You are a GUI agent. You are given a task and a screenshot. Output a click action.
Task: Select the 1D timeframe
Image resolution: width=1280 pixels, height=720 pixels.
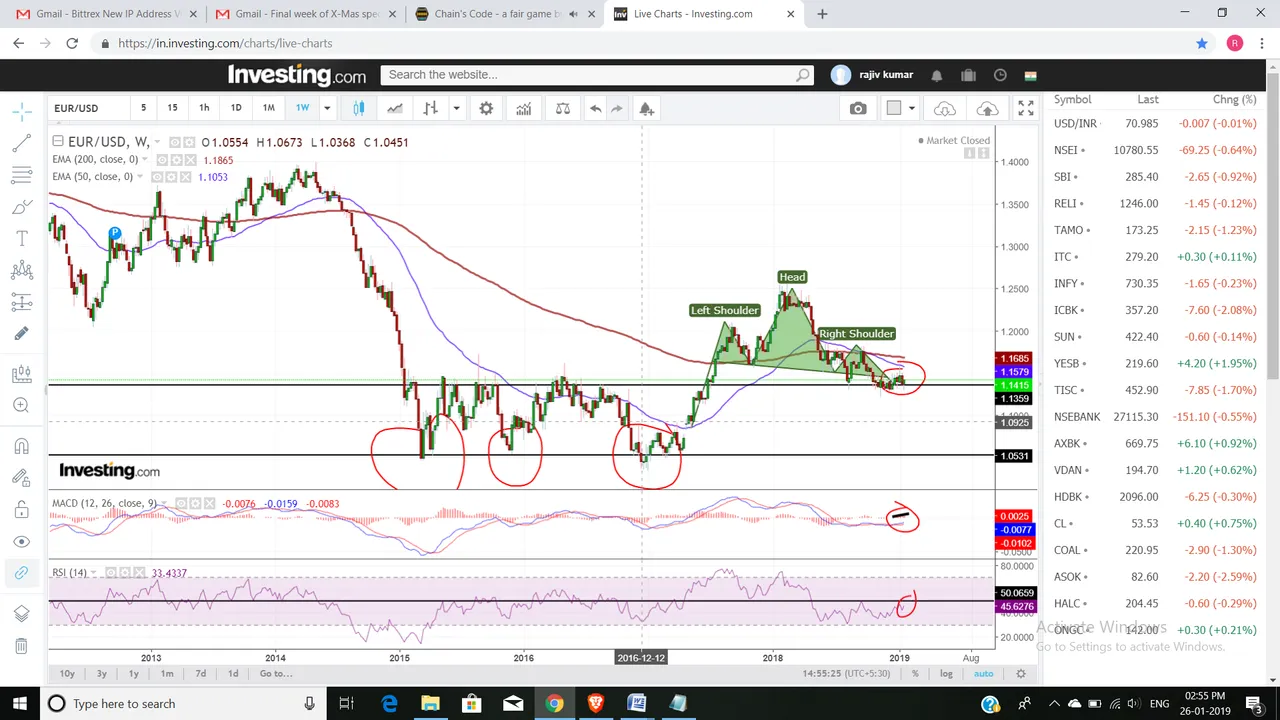(x=236, y=108)
